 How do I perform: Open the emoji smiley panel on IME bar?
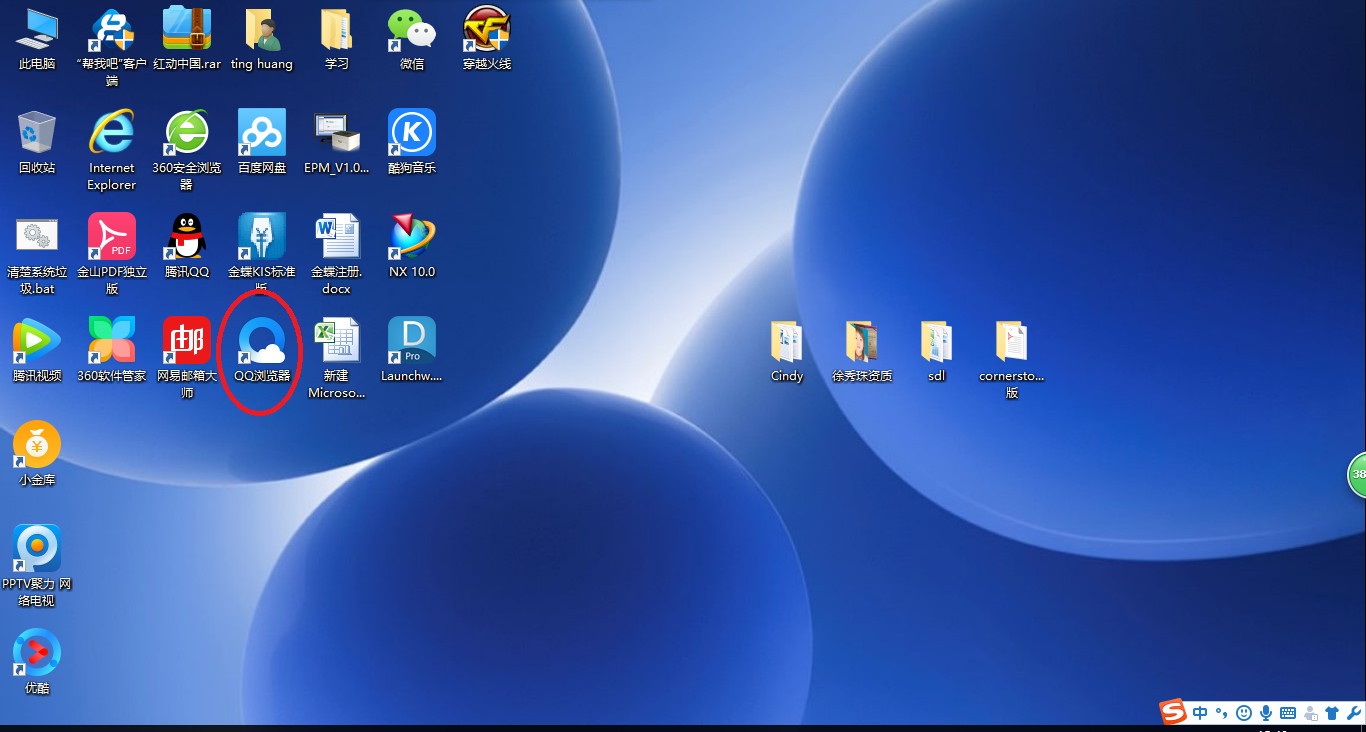[x=1244, y=713]
